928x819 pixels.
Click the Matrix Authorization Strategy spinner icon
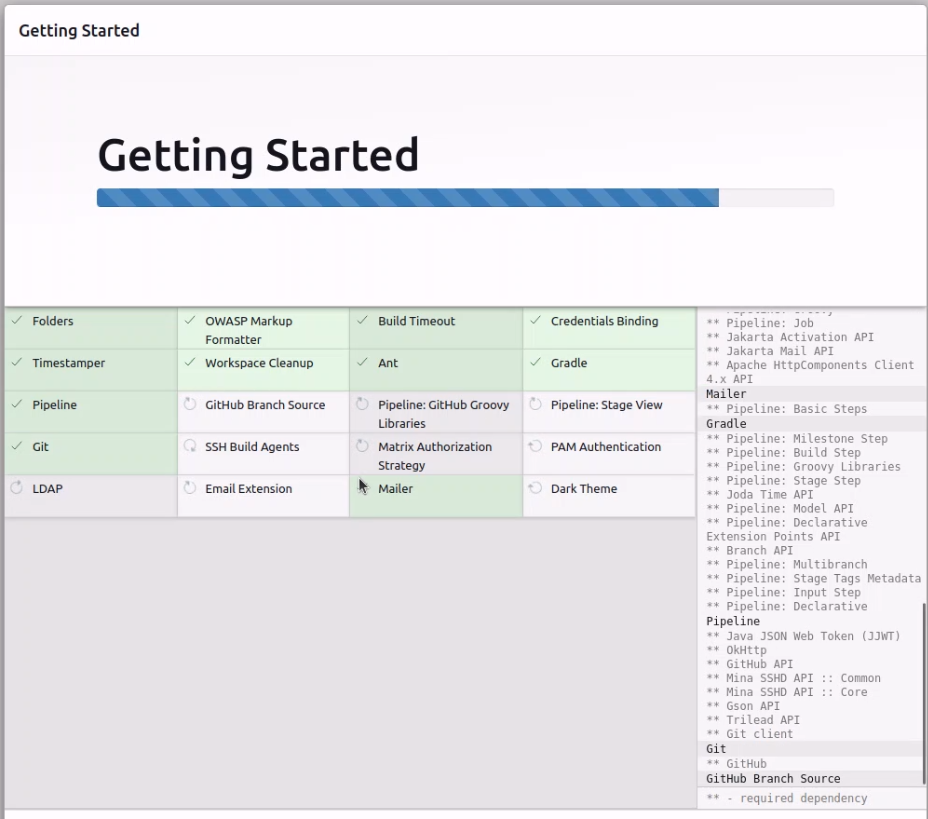coord(362,446)
